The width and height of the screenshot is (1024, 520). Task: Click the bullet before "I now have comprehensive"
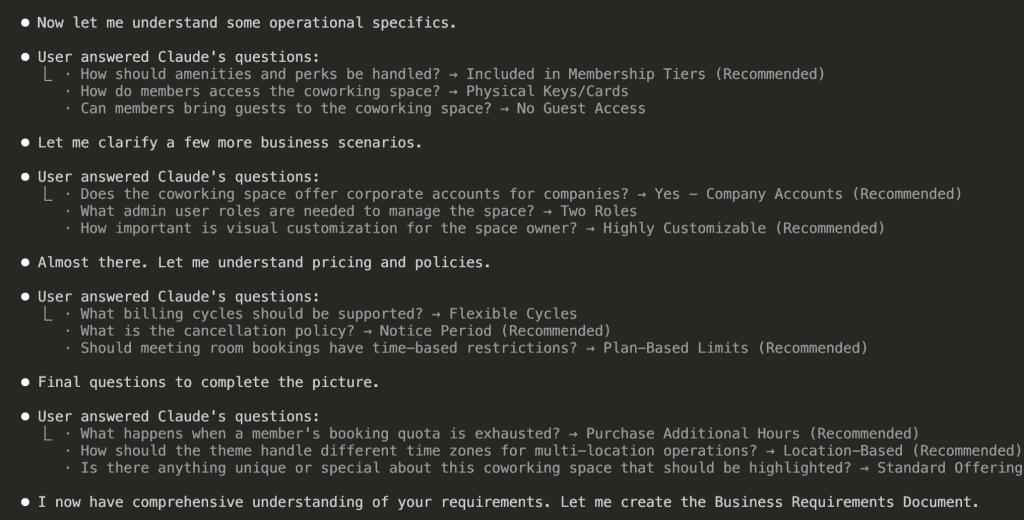[25, 502]
